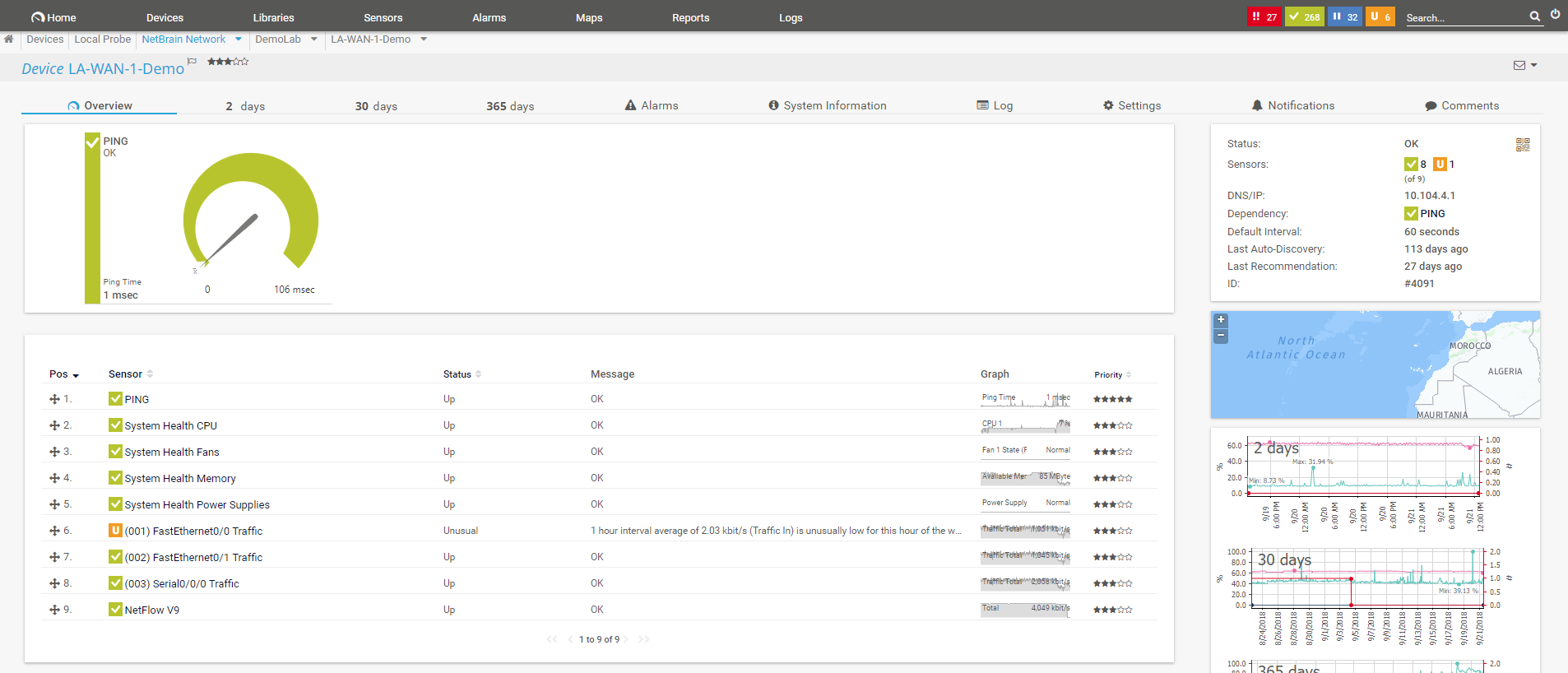Zoom in on the map with plus button
This screenshot has height=673, width=1568.
[1221, 320]
